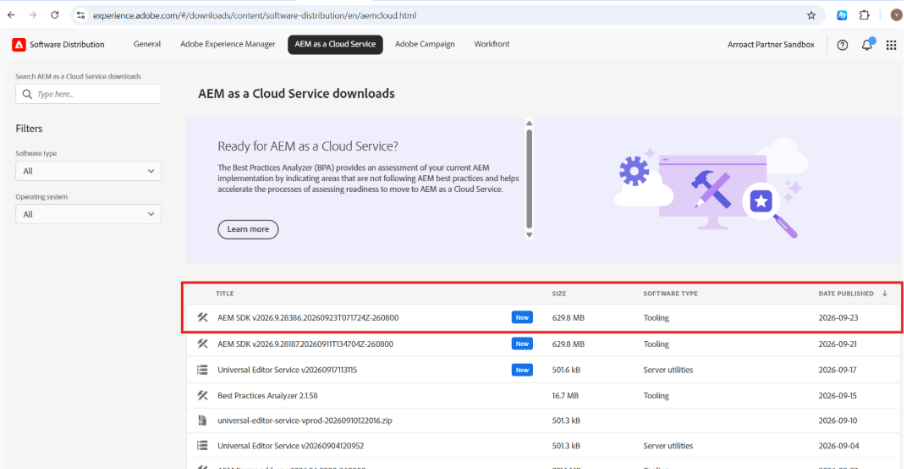Select AEM as a Cloud Service tab
Viewport: 904px width, 469px height.
tap(335, 44)
